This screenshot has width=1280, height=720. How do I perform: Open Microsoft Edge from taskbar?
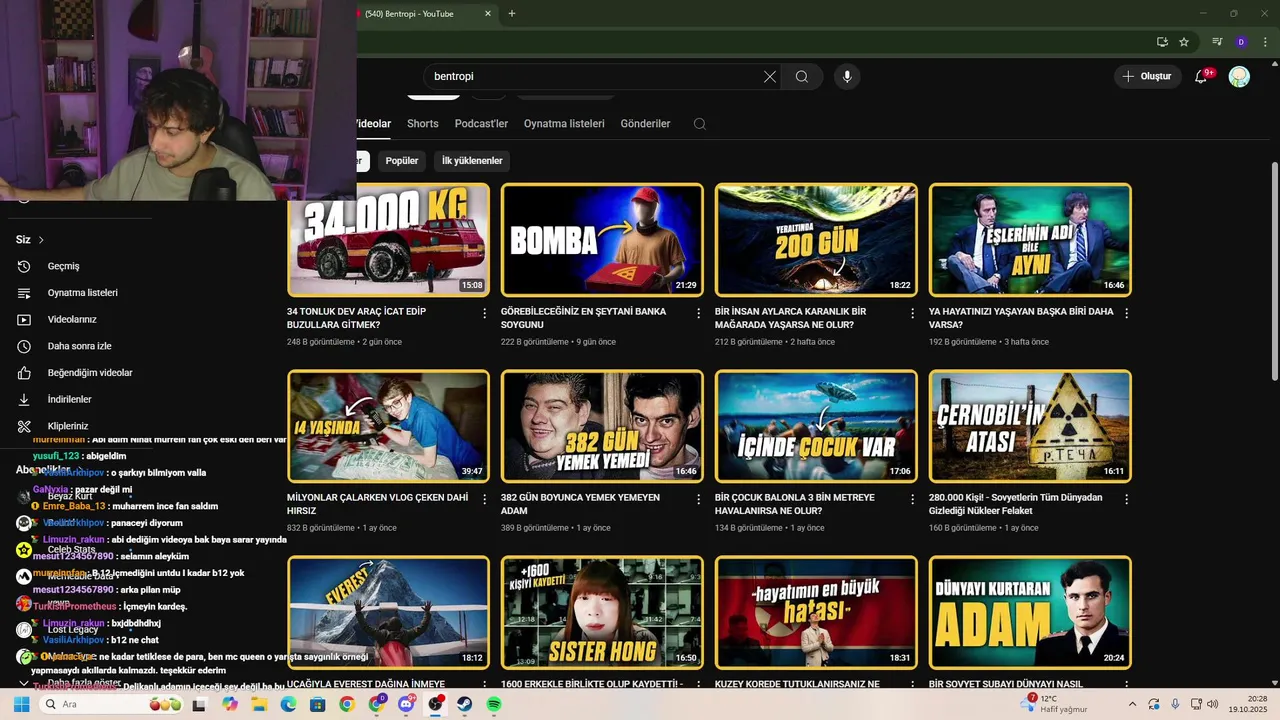pyautogui.click(x=288, y=705)
